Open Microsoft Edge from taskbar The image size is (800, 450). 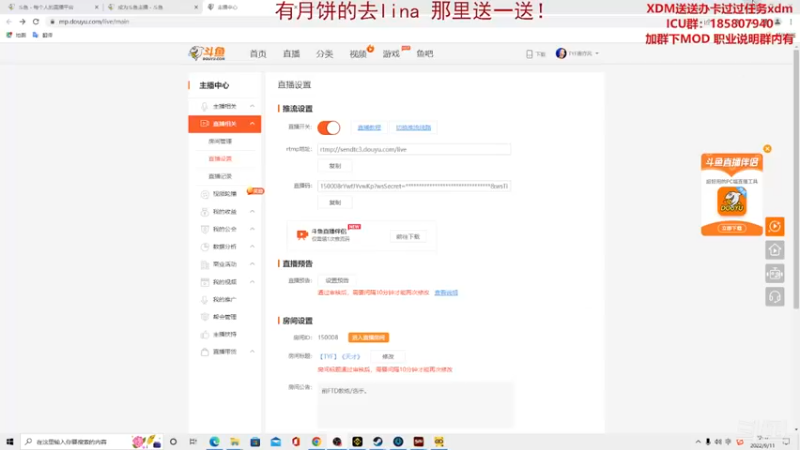[x=214, y=442]
